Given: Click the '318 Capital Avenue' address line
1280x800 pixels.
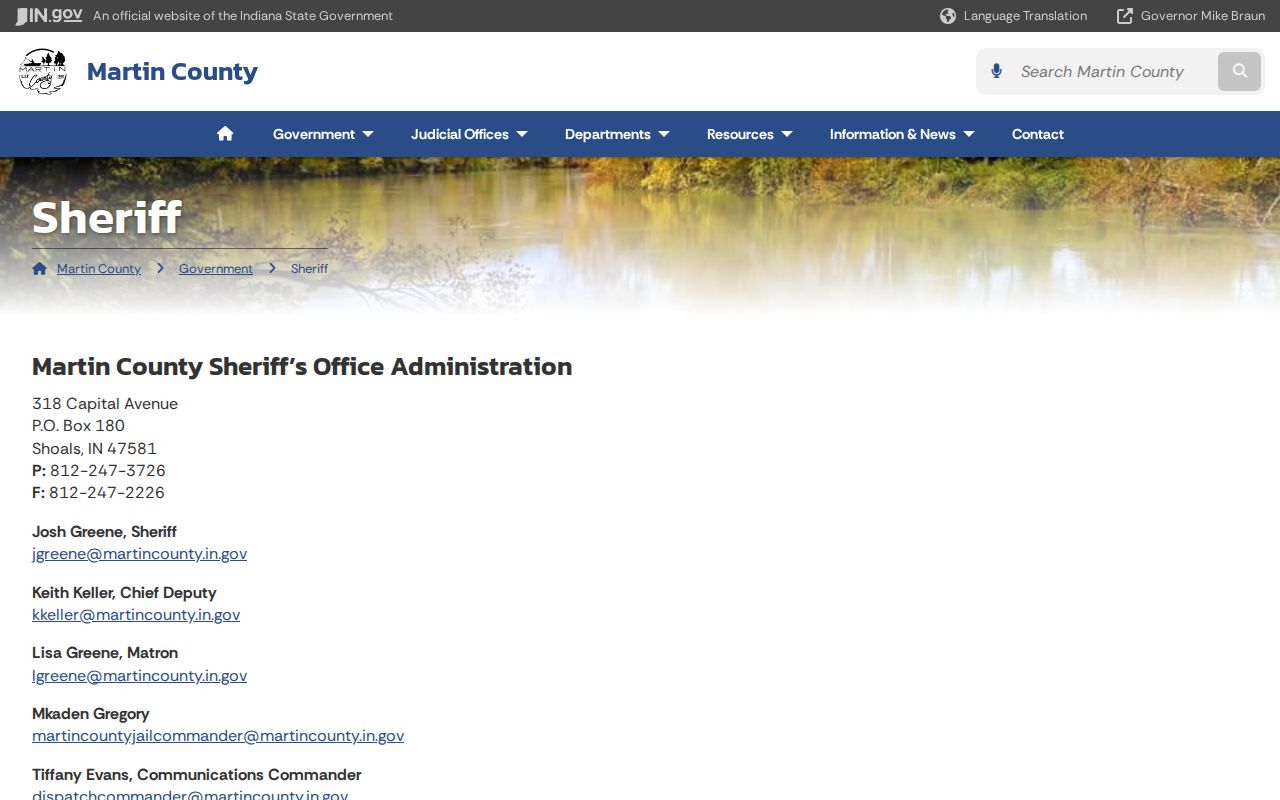Looking at the screenshot, I should click(x=105, y=404).
